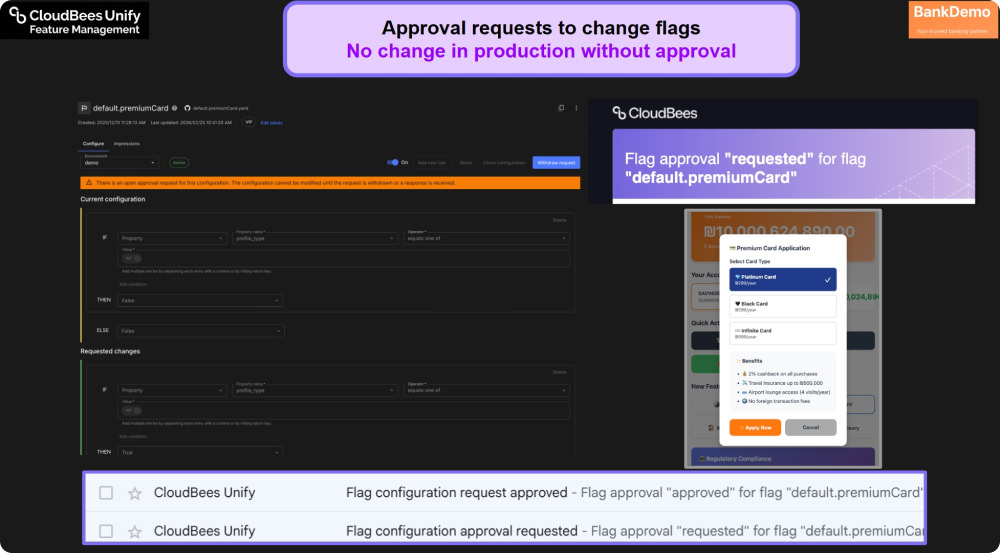Click the 'Requested changes' heading

click(x=110, y=351)
